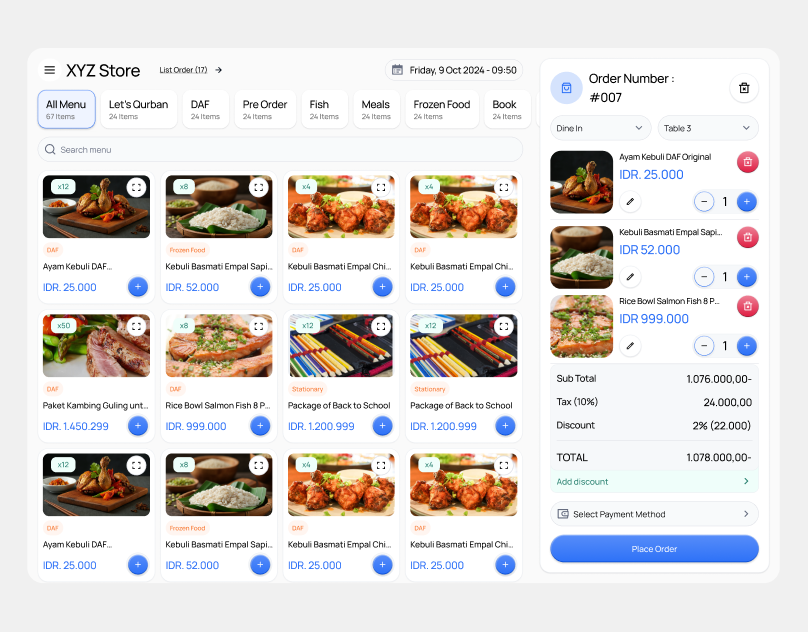Click the Place Order button

coord(654,548)
